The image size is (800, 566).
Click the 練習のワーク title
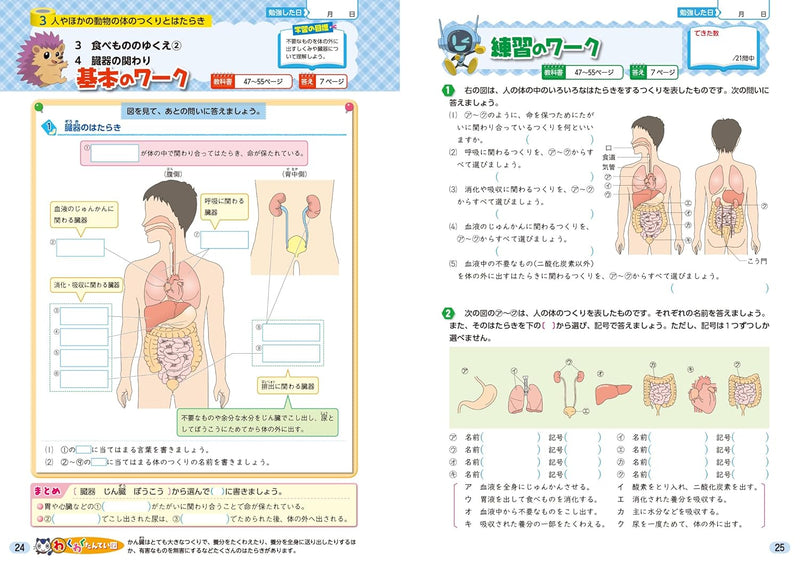[545, 48]
